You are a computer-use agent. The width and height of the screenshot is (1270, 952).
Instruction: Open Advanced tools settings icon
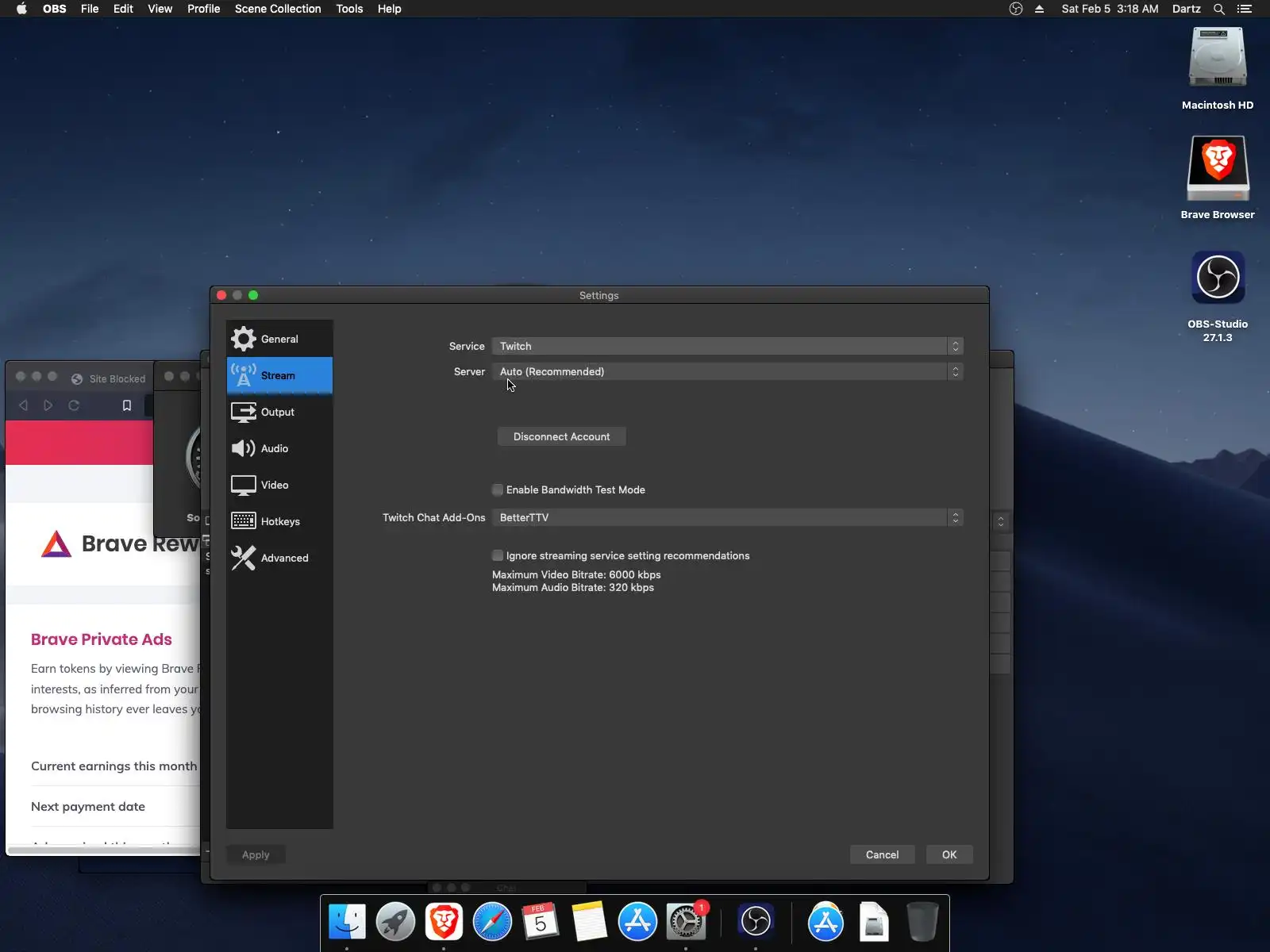click(x=243, y=558)
